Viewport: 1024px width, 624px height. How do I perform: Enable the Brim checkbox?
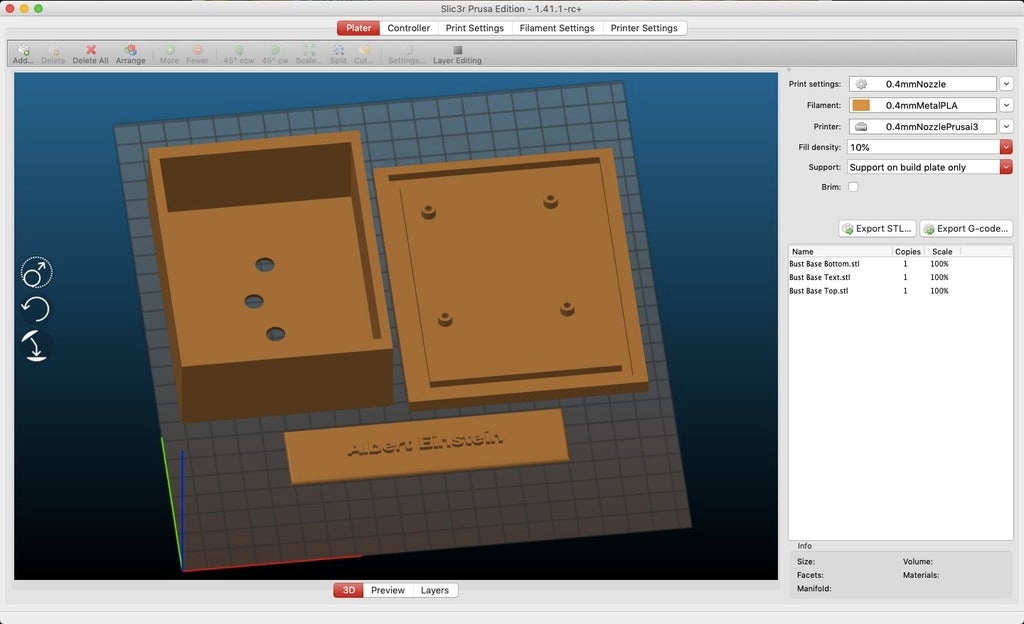[x=853, y=187]
